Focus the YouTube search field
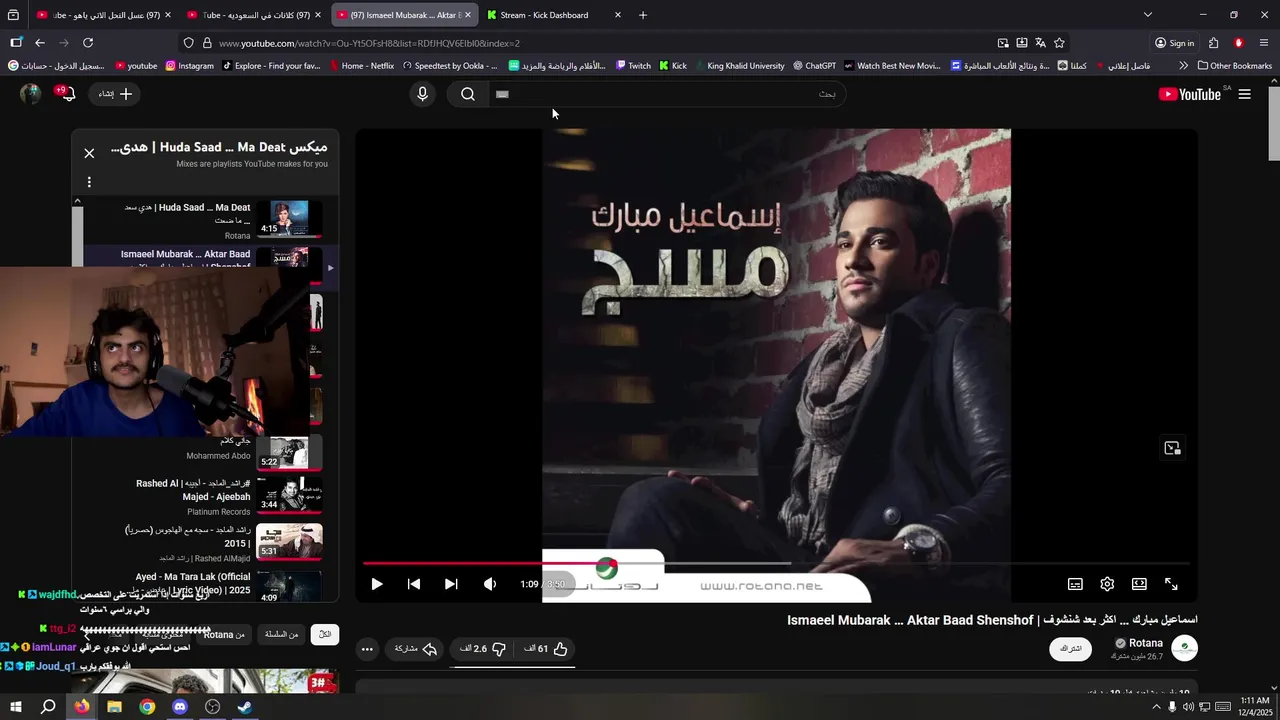This screenshot has width=1280, height=720. click(666, 94)
